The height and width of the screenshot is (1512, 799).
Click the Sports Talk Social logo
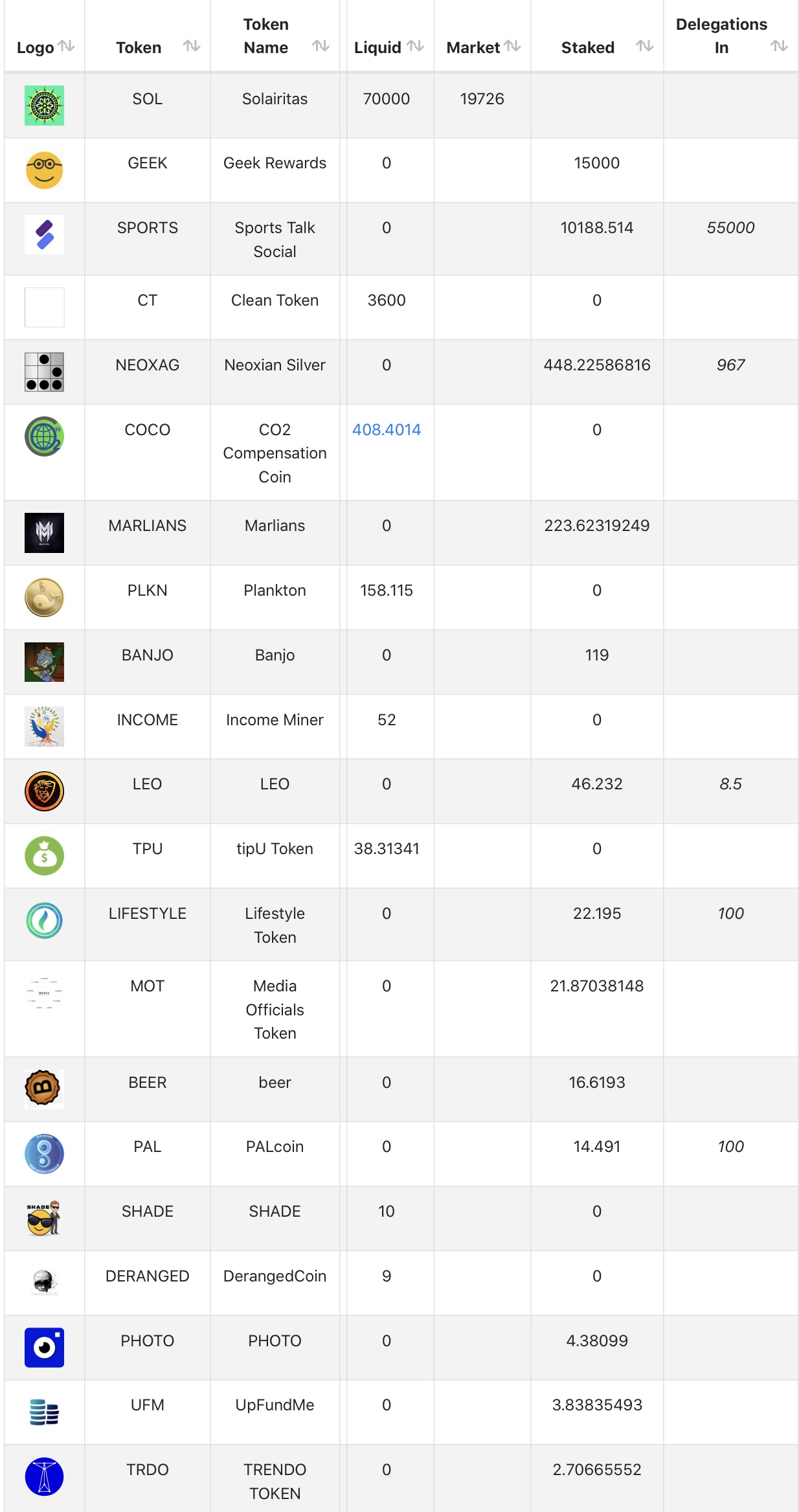pos(44,234)
